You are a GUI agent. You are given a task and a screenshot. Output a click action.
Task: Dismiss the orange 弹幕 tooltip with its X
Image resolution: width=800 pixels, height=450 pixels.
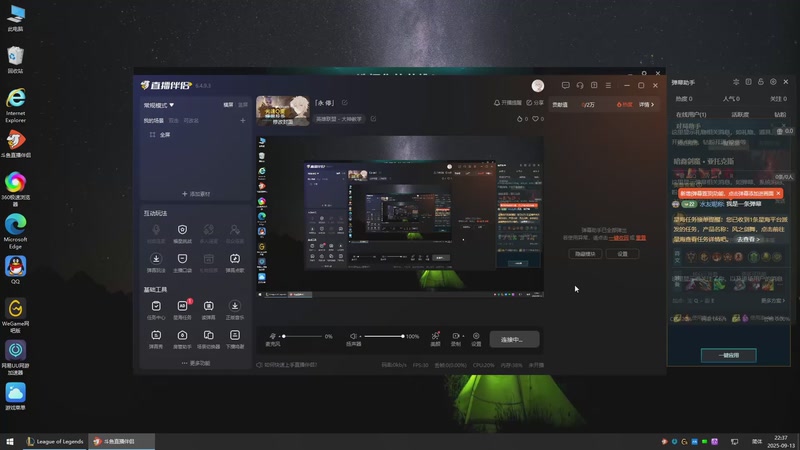coord(779,193)
